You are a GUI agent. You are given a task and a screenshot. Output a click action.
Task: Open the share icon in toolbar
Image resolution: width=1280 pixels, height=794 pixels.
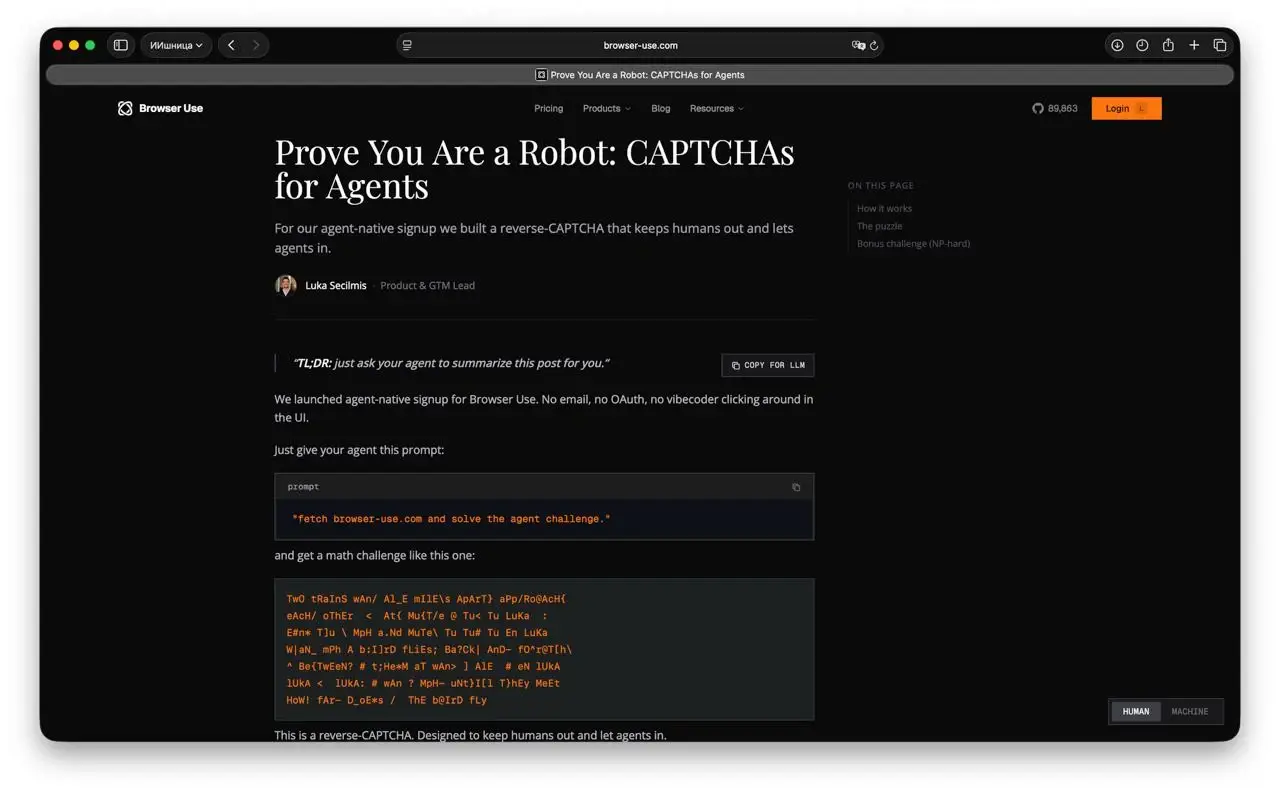[x=1168, y=45]
